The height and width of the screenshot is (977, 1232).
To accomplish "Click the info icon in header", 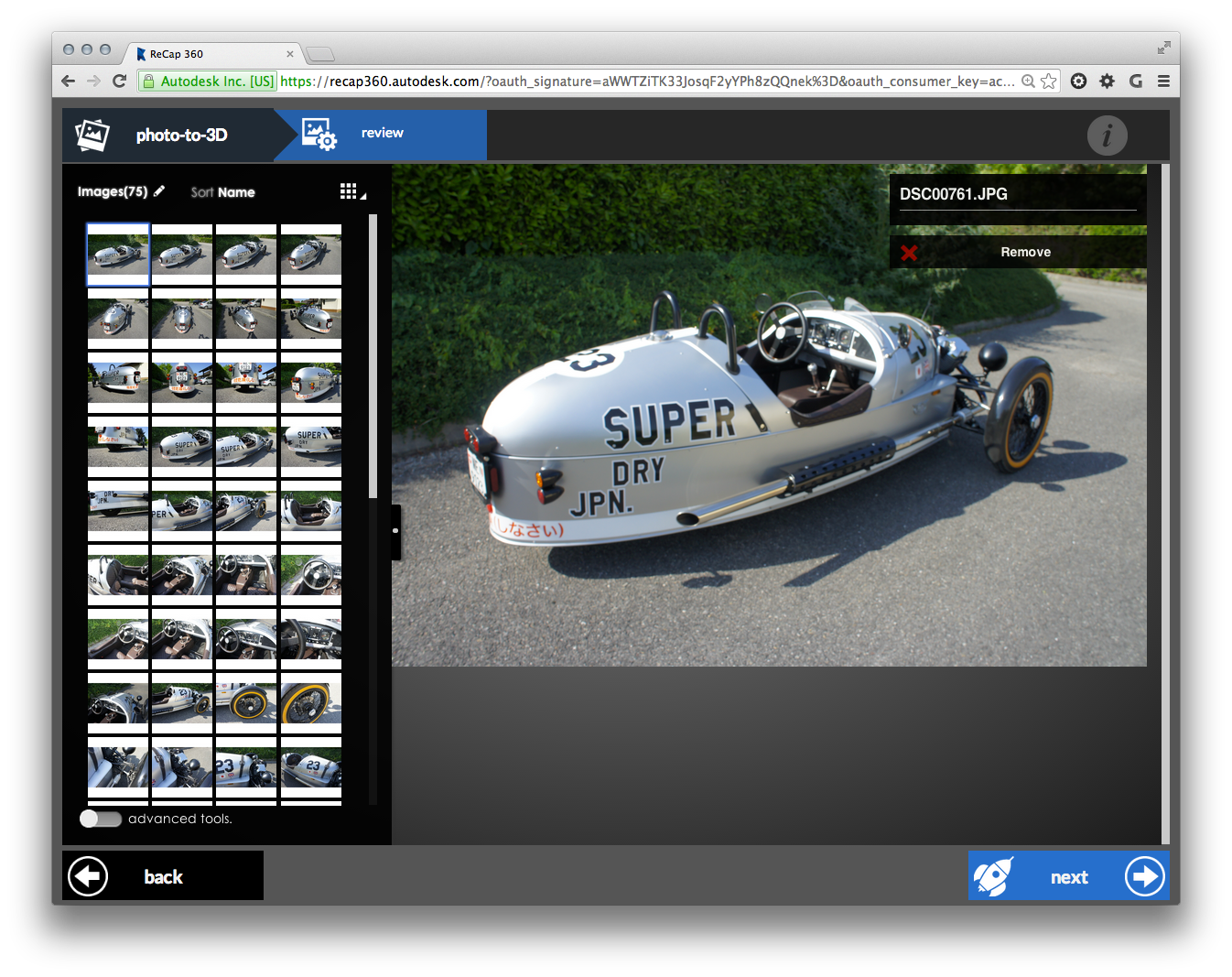I will [1107, 136].
